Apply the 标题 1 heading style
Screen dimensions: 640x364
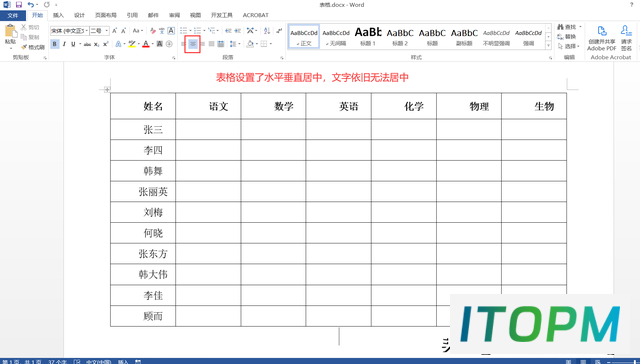click(x=368, y=36)
